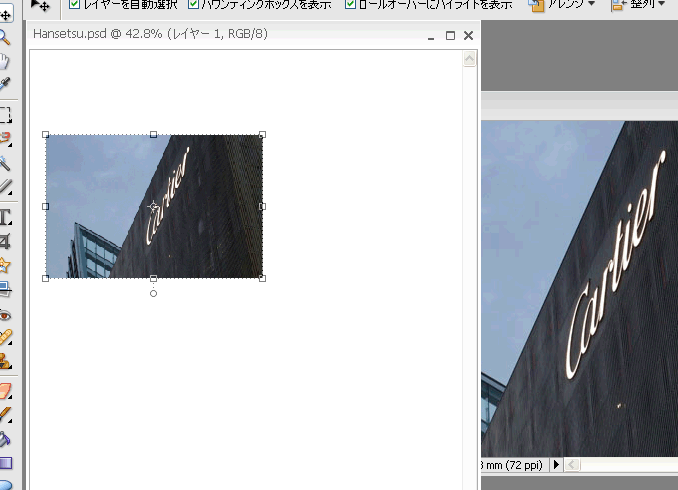Select the Rectangular Marquee tool
Image resolution: width=678 pixels, height=490 pixels.
point(5,114)
